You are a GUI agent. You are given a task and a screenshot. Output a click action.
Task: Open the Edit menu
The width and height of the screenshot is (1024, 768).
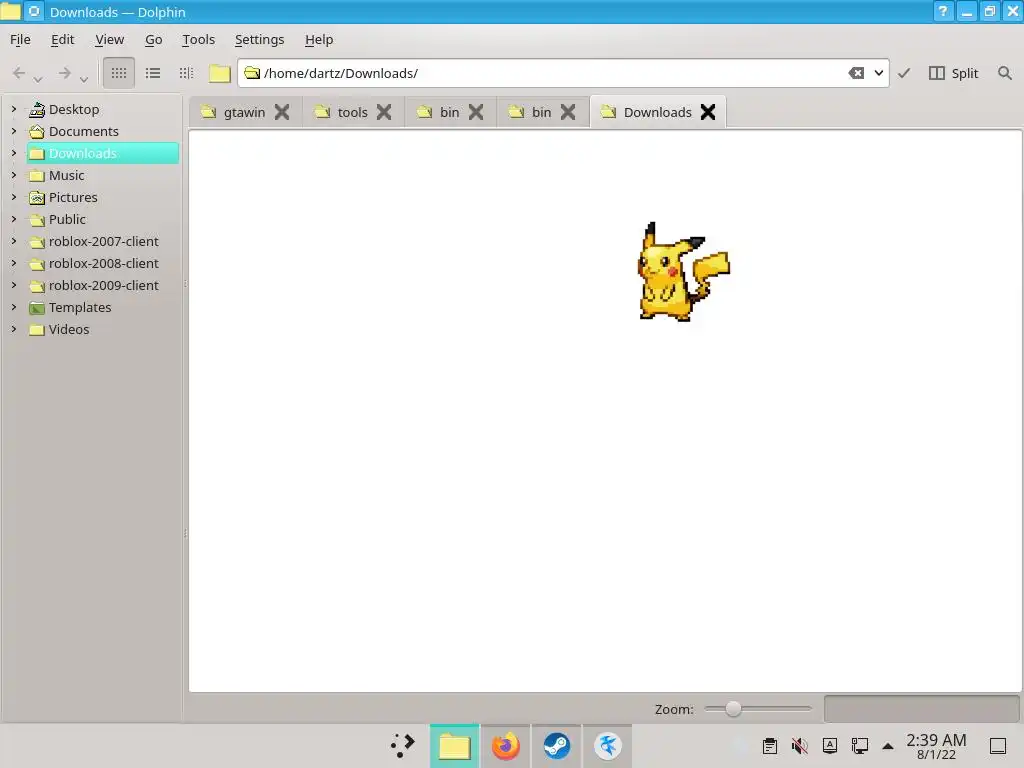pyautogui.click(x=63, y=40)
